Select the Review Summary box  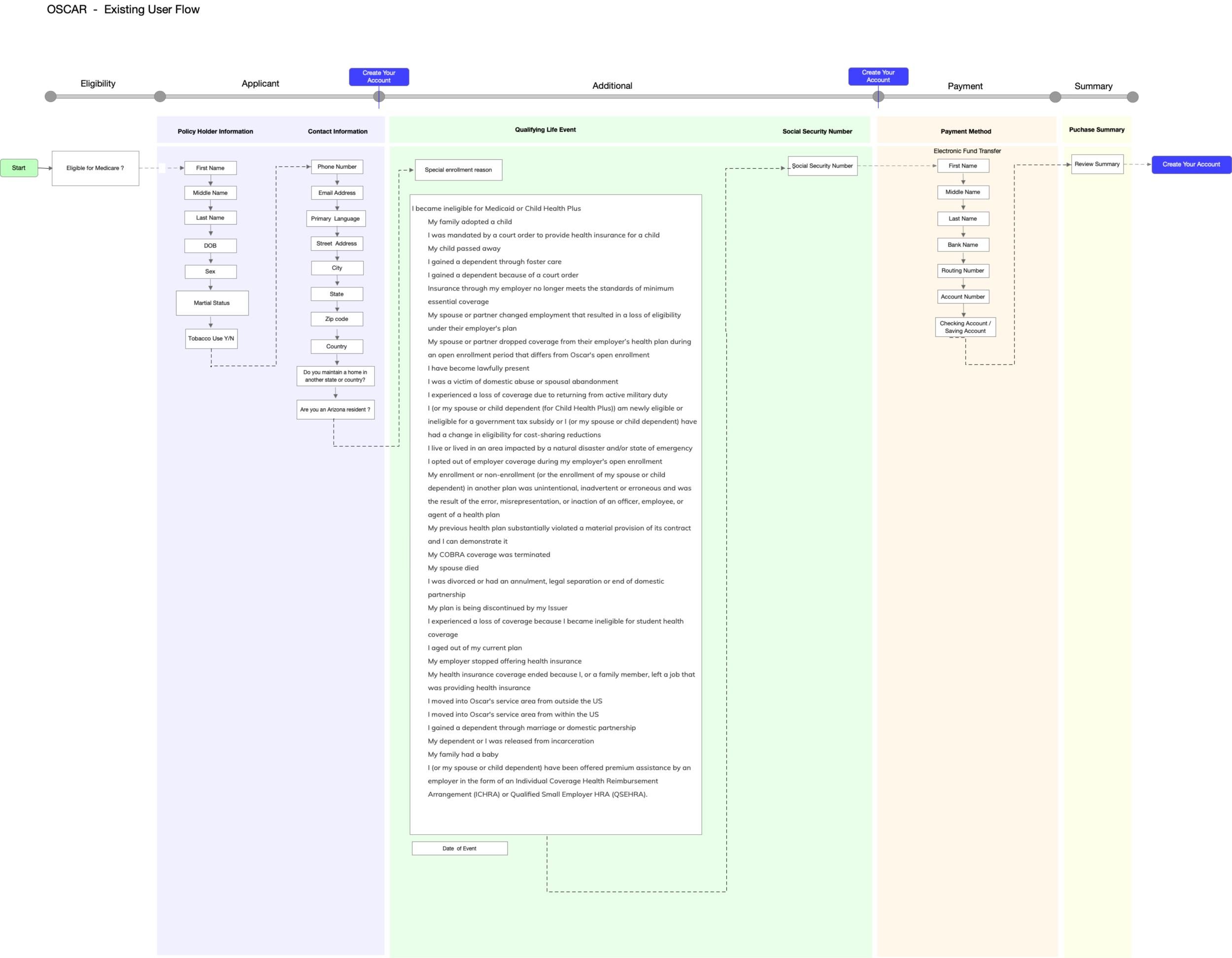(1097, 164)
